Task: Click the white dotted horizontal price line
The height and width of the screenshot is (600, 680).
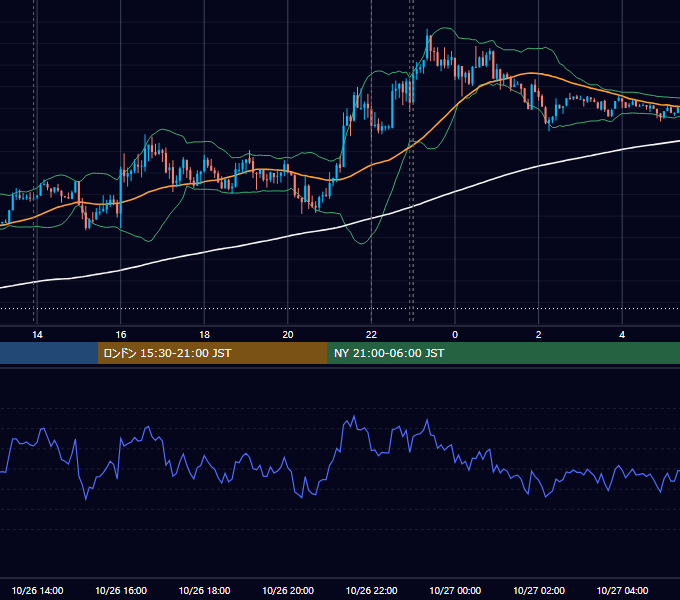Action: (x=340, y=309)
